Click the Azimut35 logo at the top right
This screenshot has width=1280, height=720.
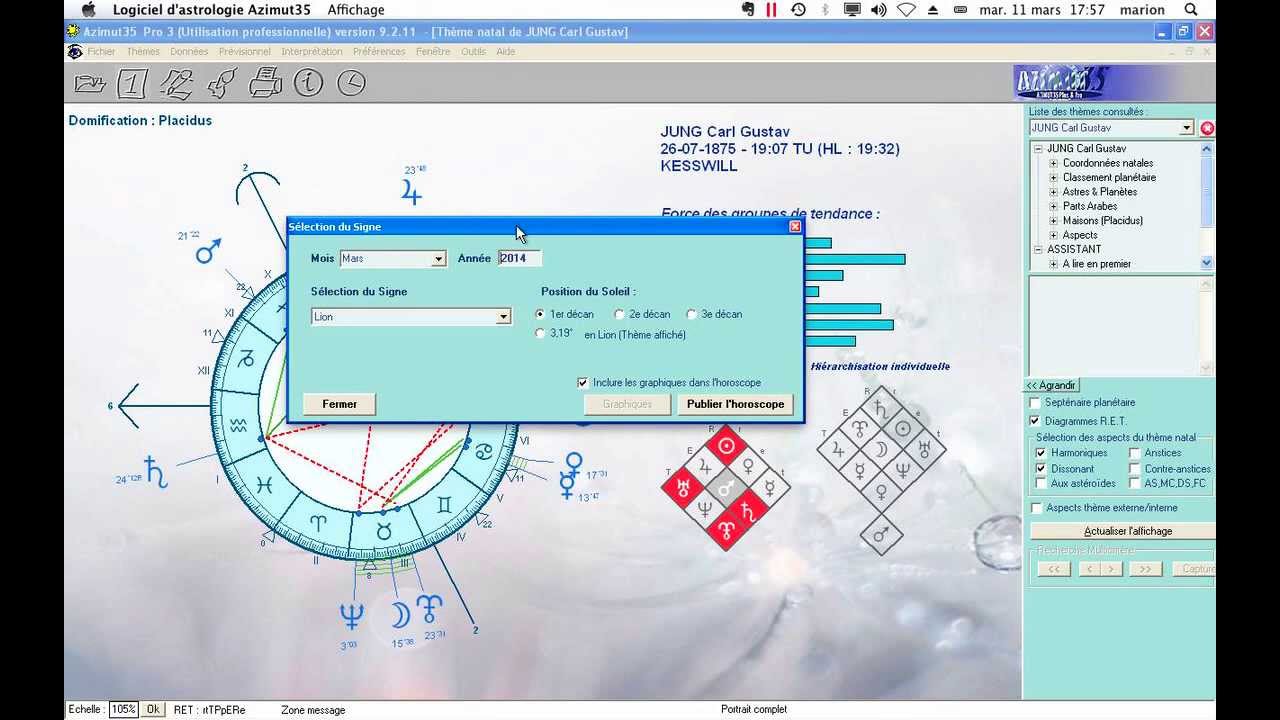[x=1061, y=84]
